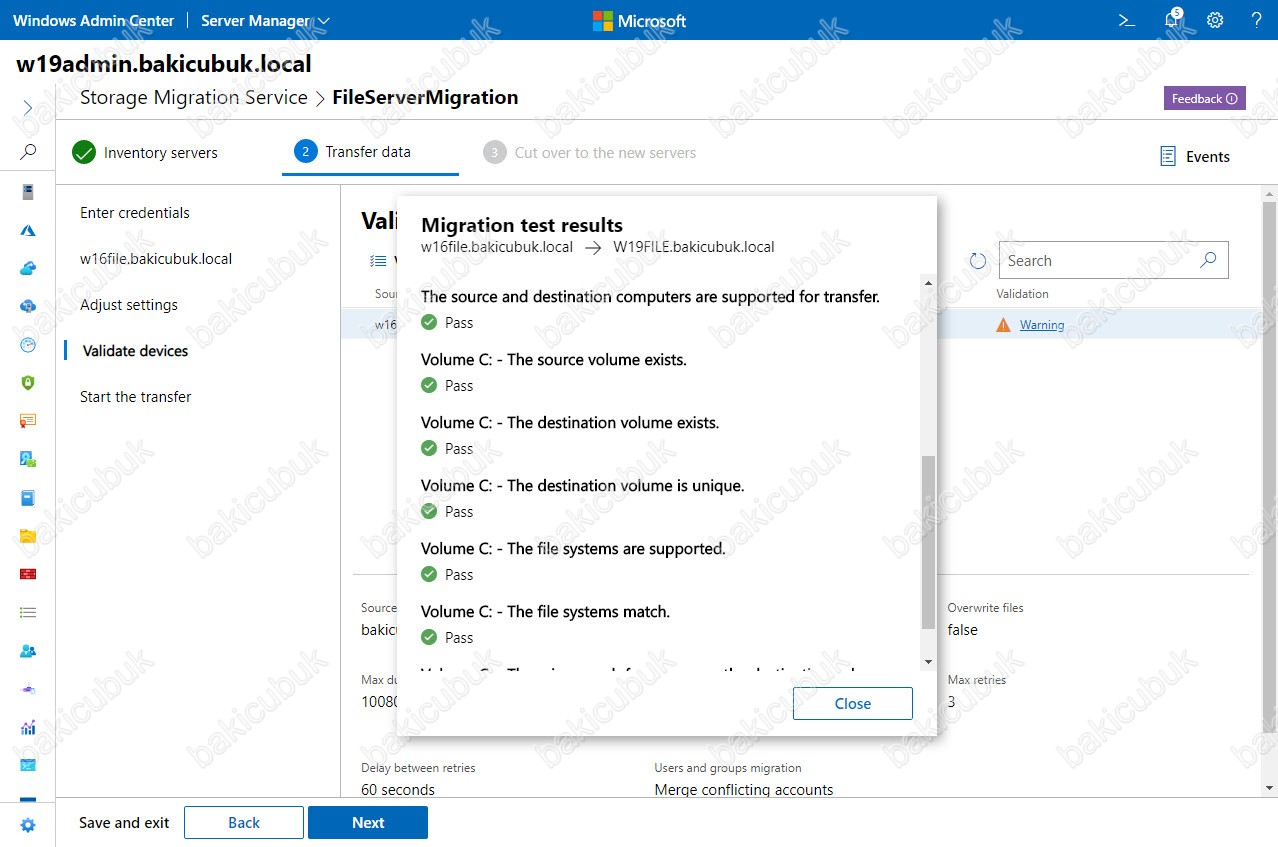Open the blue book Events tool icon
Image resolution: width=1278 pixels, height=847 pixels.
coord(28,497)
